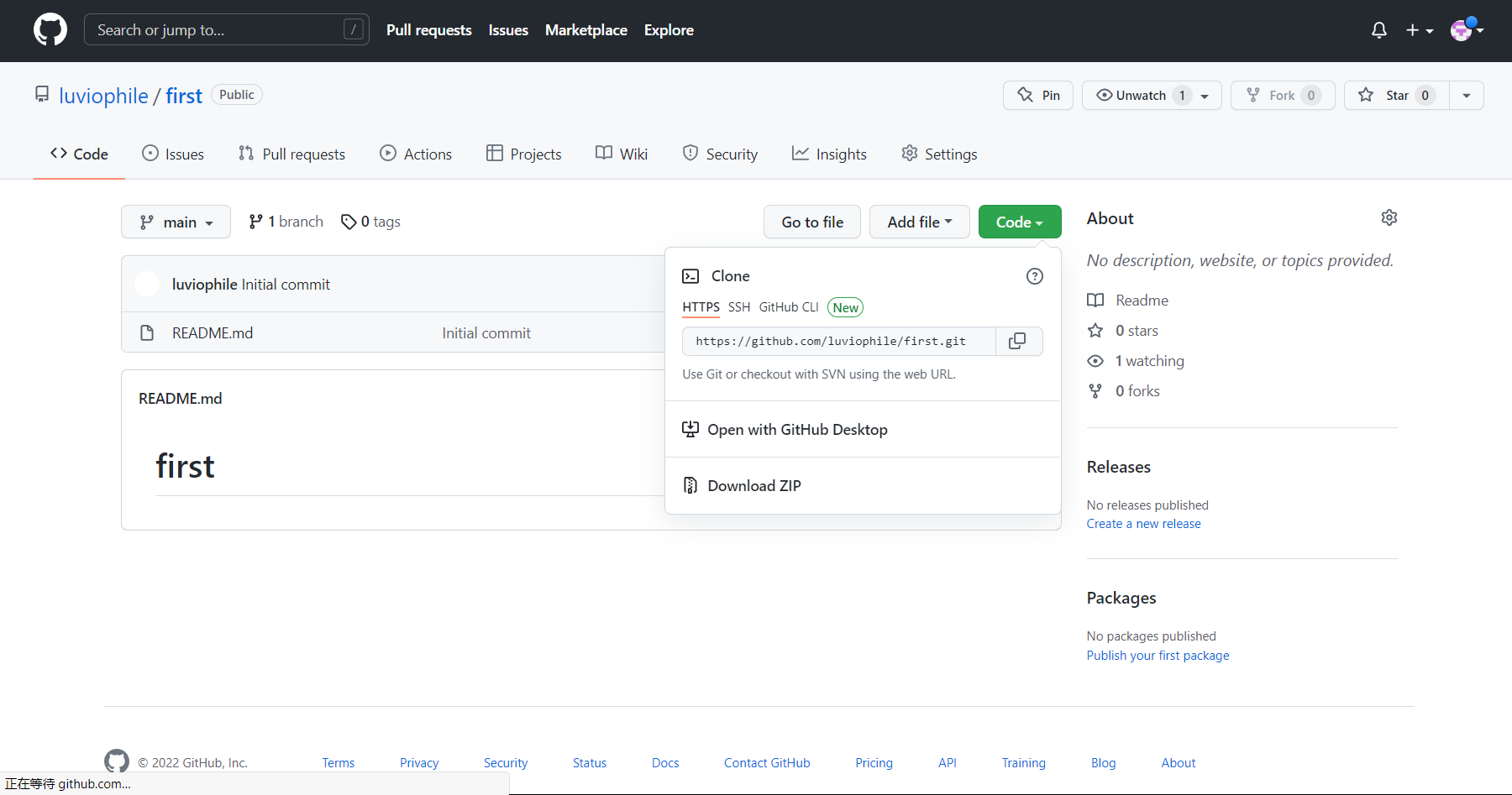Expand the Unwatch notifications dropdown
This screenshot has height=795, width=1512.
(1152, 95)
